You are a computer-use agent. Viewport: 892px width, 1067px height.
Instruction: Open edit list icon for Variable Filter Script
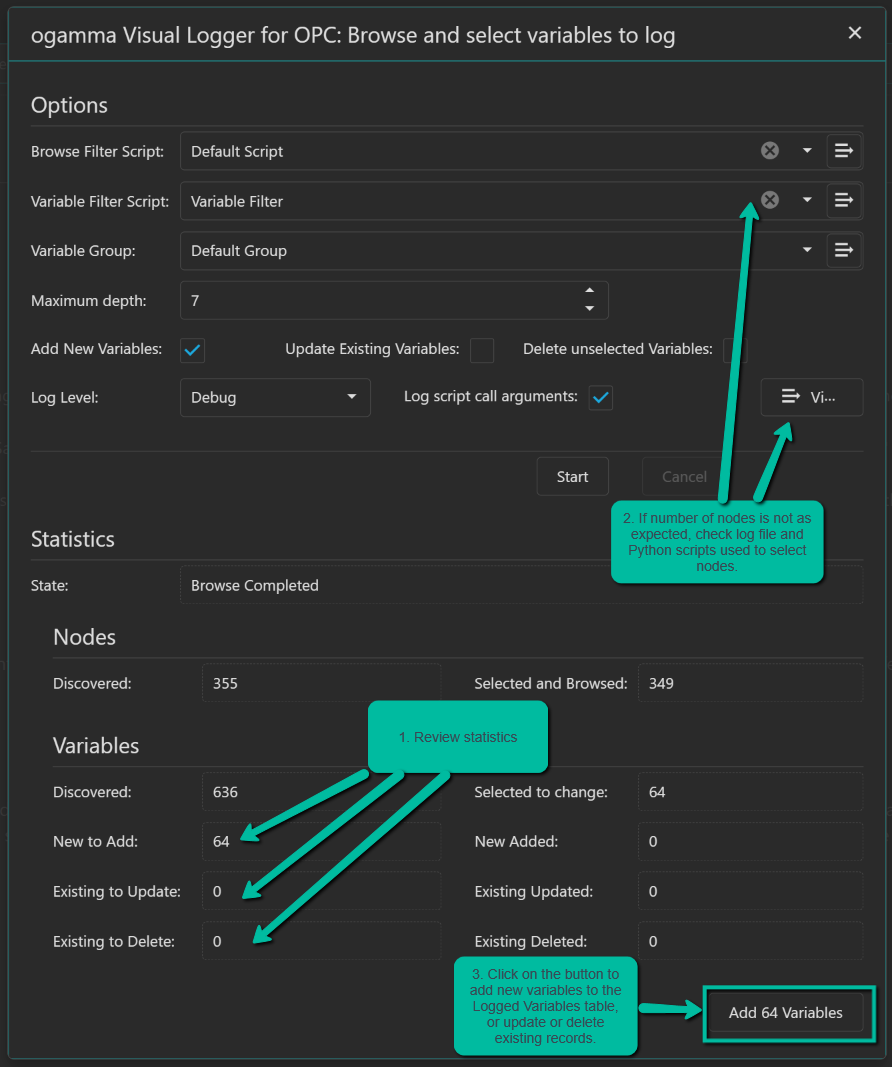click(844, 200)
